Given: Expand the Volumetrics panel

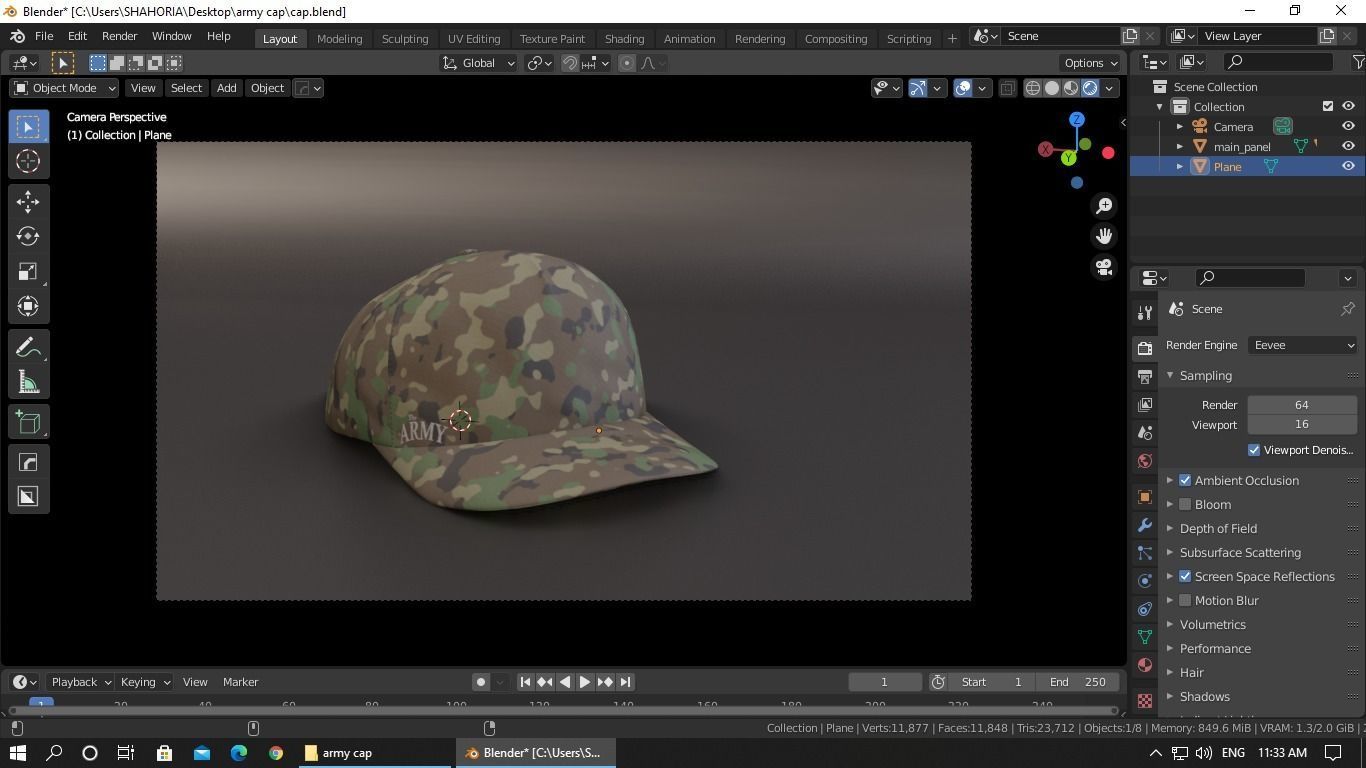Looking at the screenshot, I should click(1170, 624).
